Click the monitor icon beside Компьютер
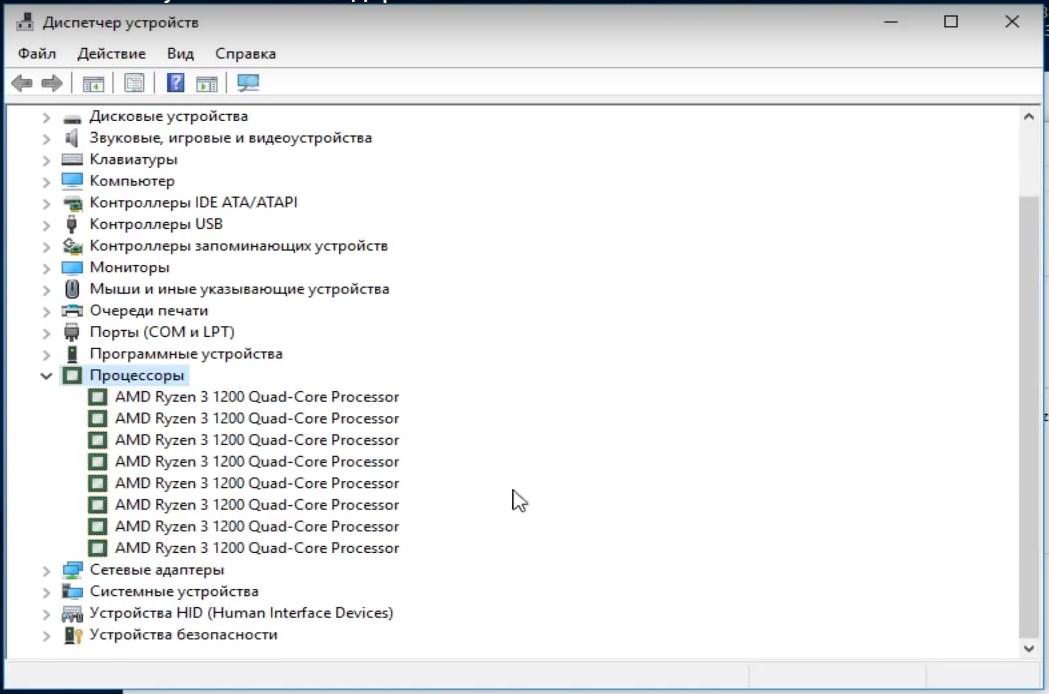The width and height of the screenshot is (1049, 694). (72, 181)
